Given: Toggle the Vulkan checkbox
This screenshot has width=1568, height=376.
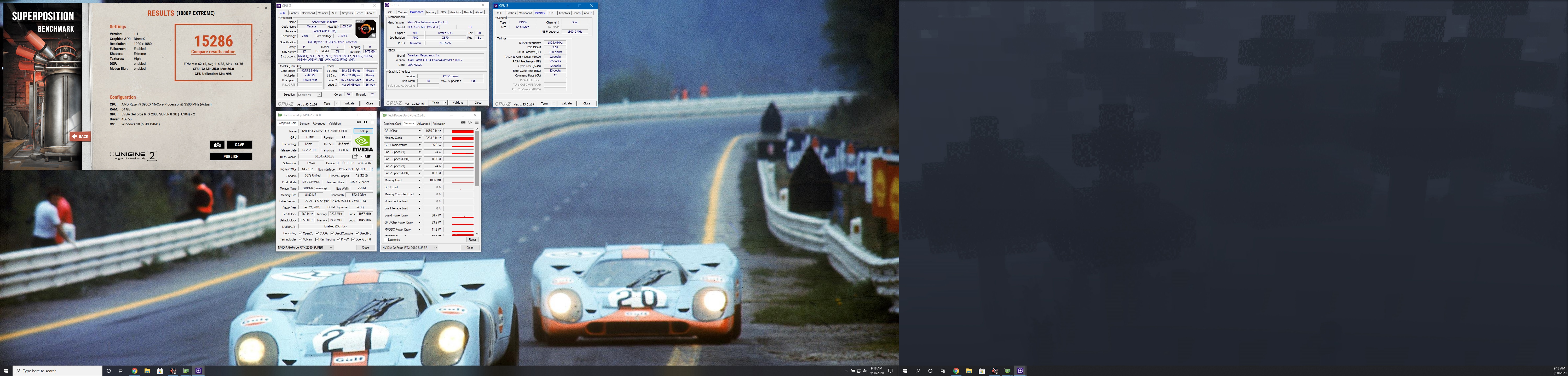Looking at the screenshot, I should [301, 239].
